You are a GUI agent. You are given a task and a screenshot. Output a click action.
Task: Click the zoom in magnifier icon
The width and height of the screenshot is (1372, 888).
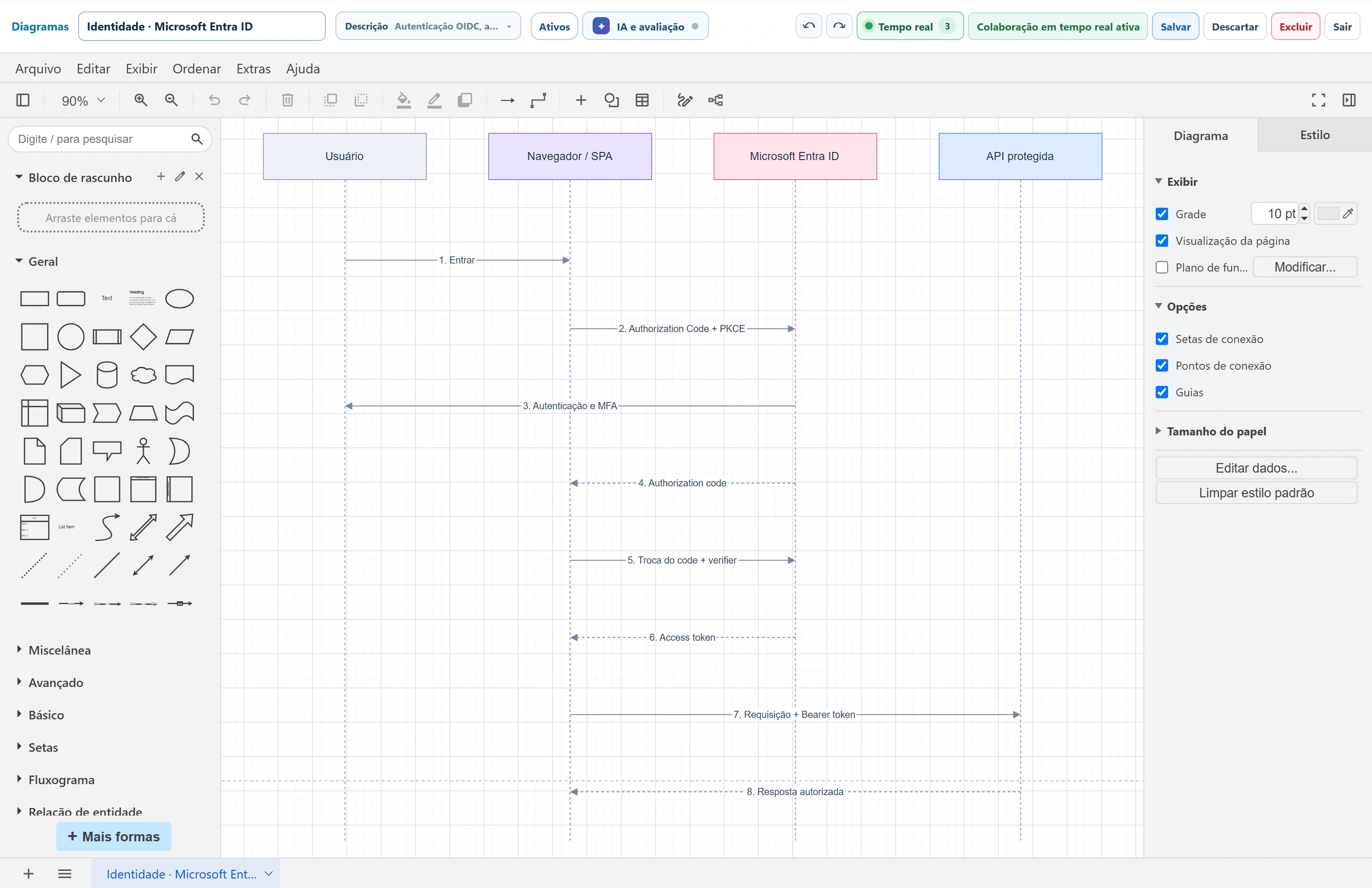141,101
